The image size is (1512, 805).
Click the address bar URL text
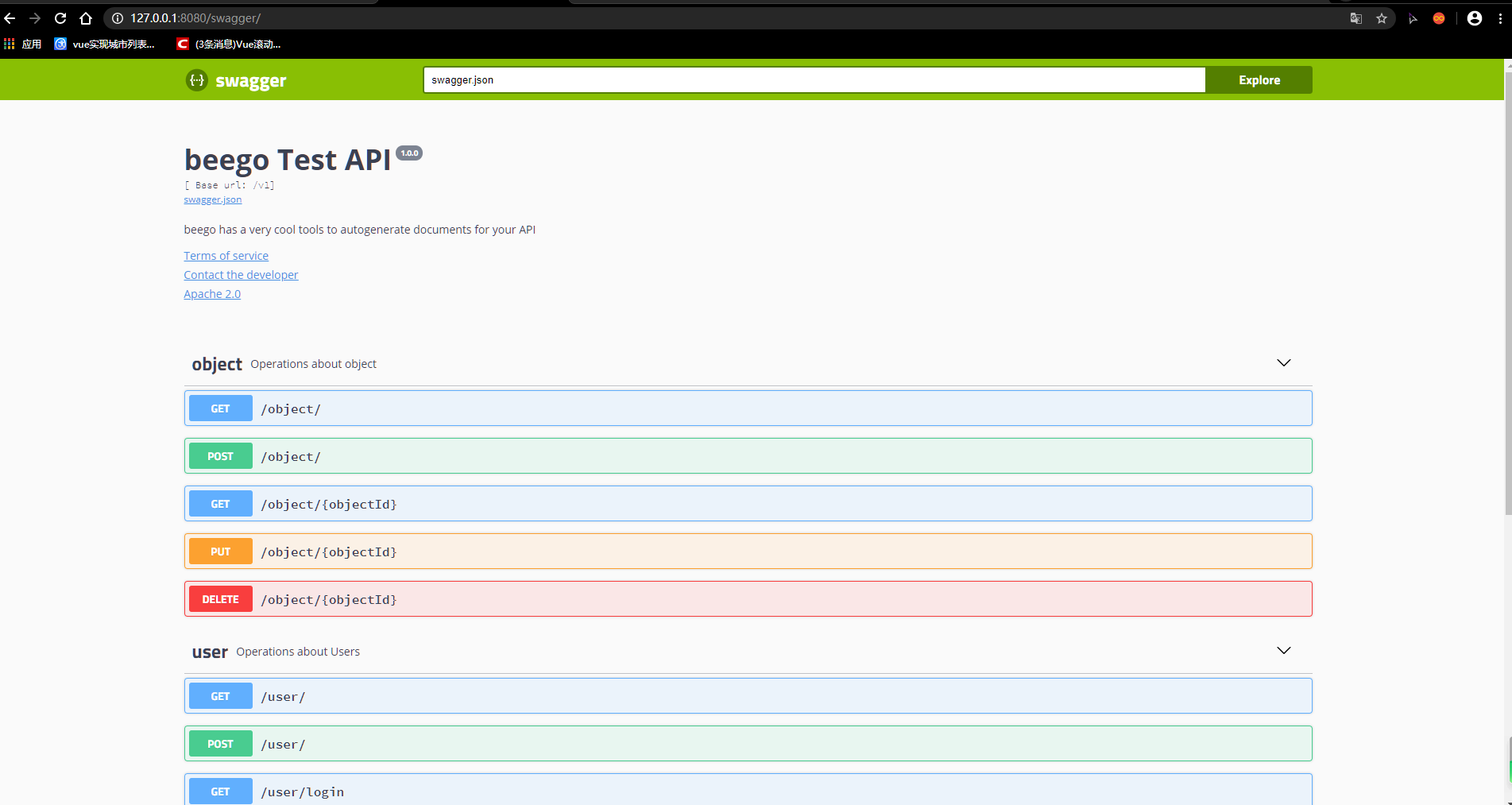coord(195,18)
